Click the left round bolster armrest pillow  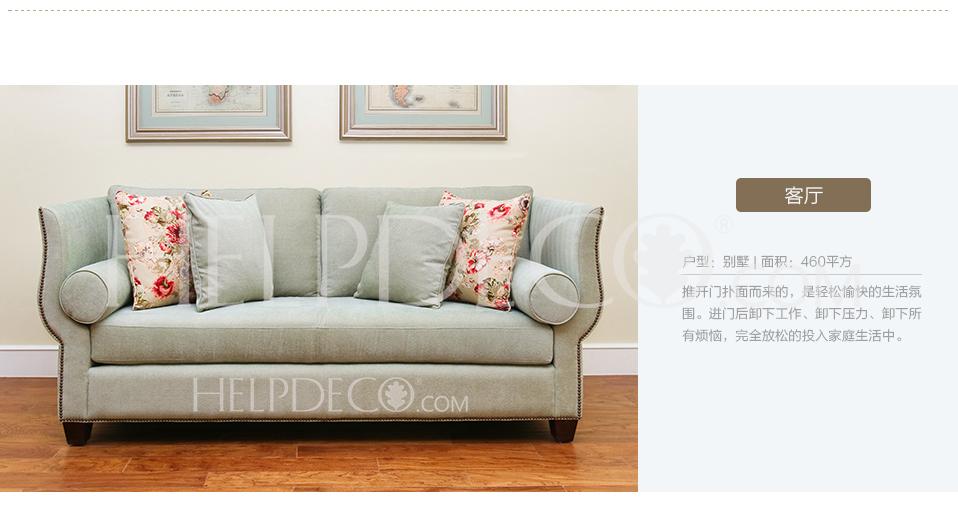(x=95, y=291)
